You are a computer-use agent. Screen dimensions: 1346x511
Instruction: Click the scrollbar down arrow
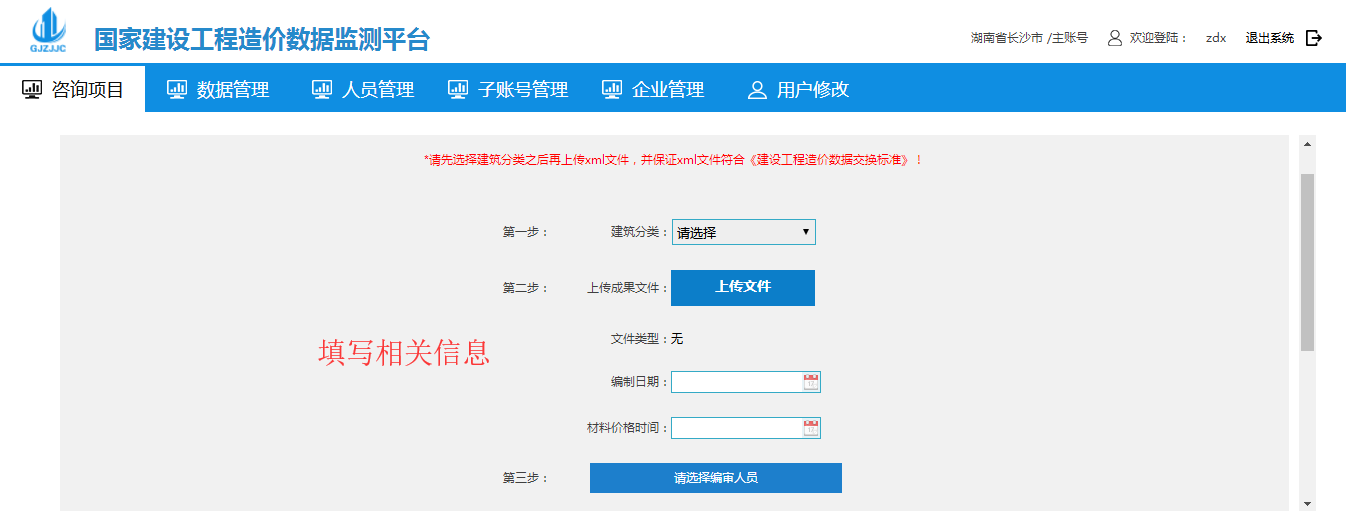click(x=1307, y=502)
